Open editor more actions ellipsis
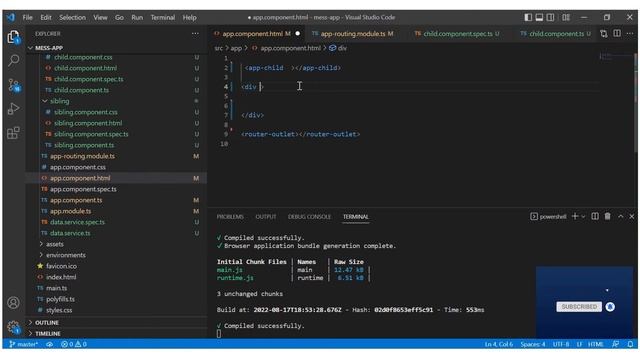Viewport: 640px width, 360px height. [x=631, y=33]
